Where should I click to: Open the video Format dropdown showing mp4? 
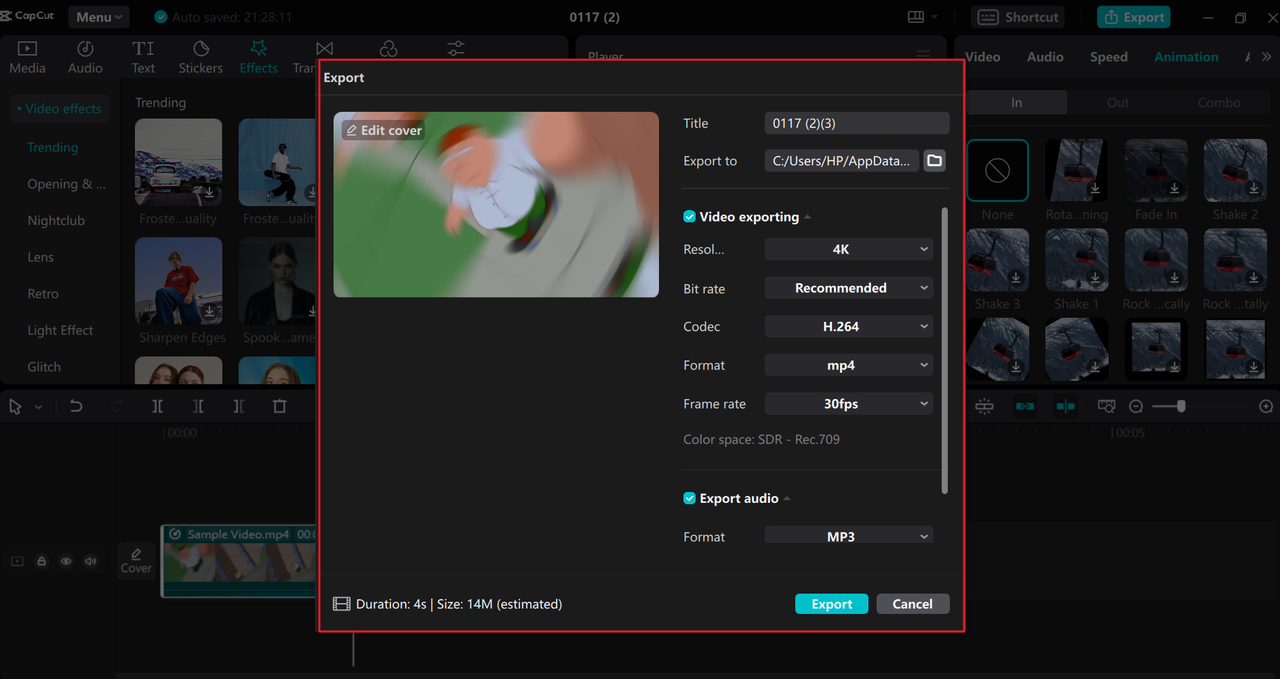point(849,365)
